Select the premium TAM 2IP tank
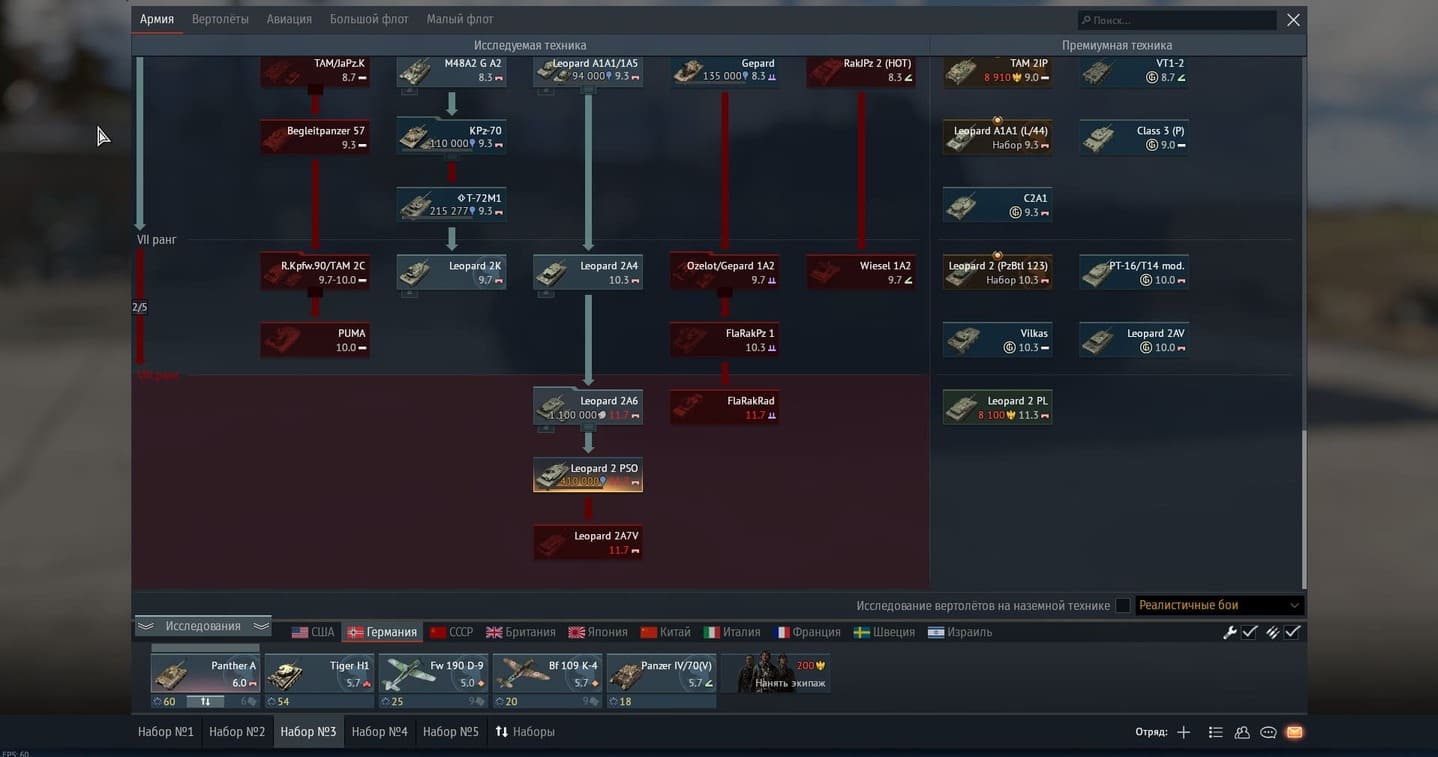 coord(997,71)
